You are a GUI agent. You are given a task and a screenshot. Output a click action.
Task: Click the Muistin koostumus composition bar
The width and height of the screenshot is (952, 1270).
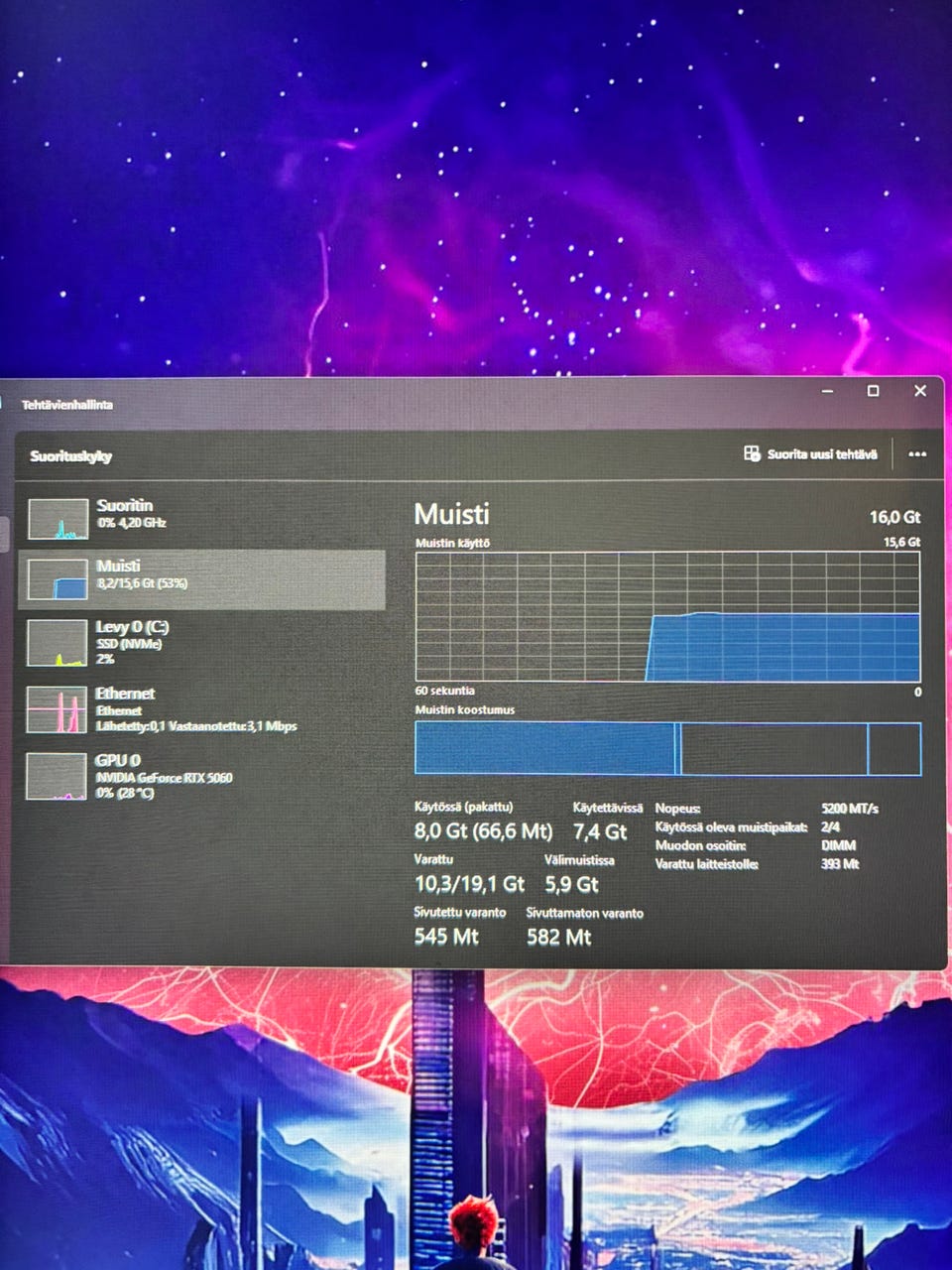click(667, 748)
